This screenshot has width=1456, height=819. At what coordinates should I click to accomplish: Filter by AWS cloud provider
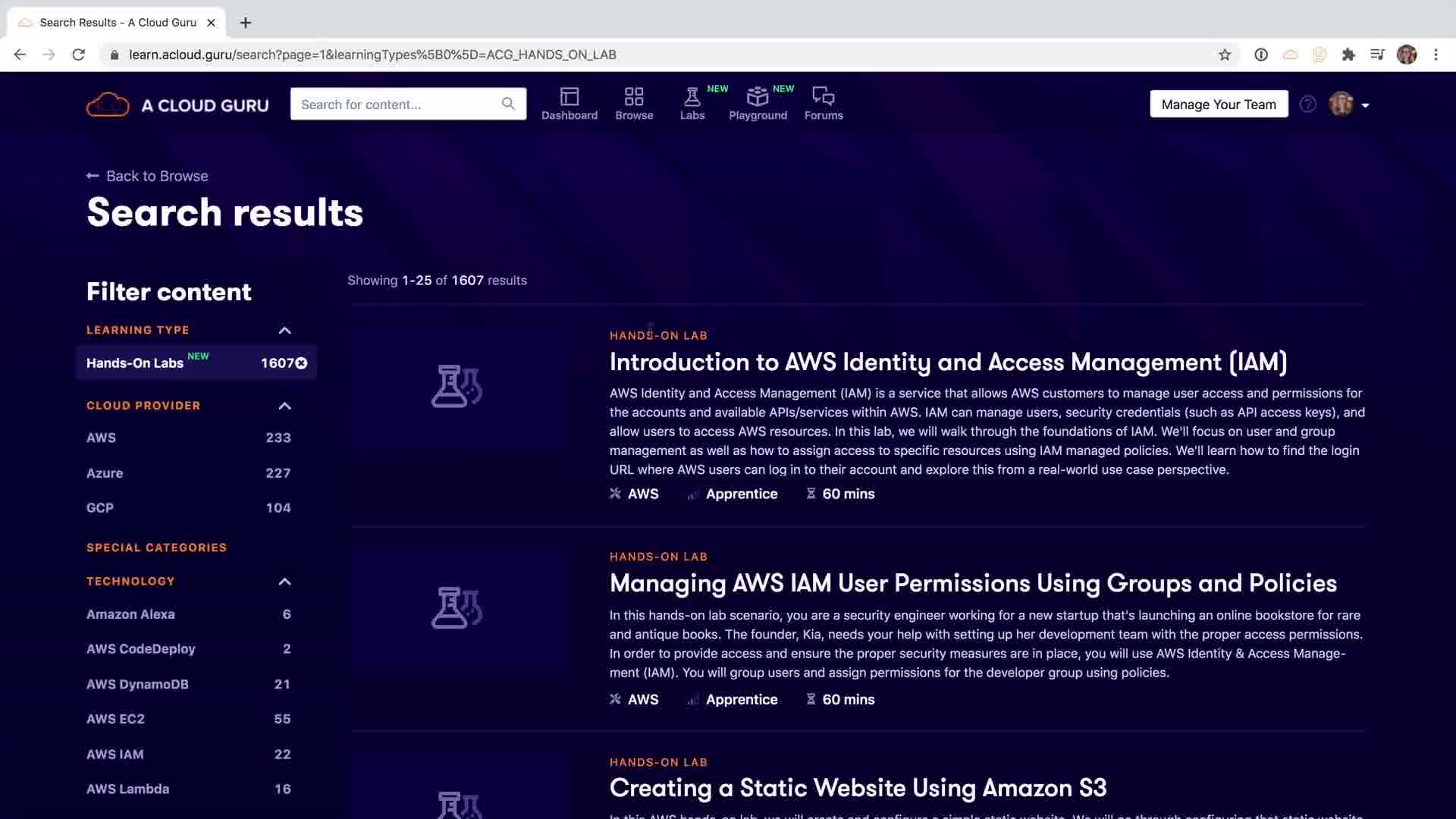(x=102, y=438)
